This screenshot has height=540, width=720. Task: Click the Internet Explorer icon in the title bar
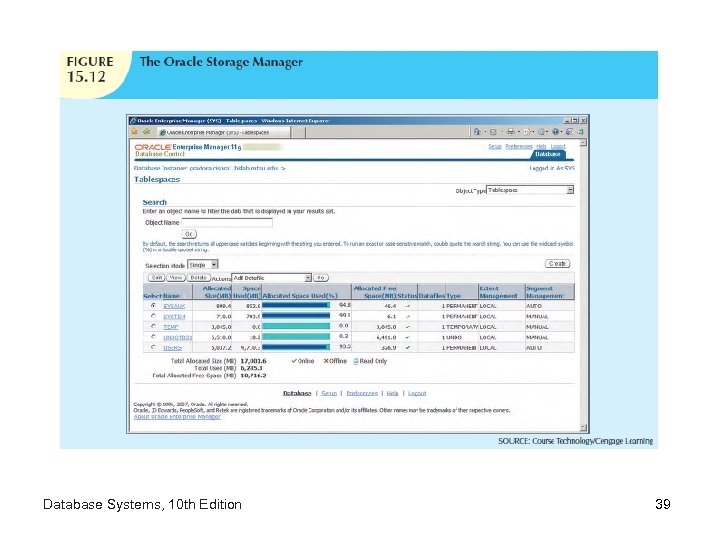(133, 121)
